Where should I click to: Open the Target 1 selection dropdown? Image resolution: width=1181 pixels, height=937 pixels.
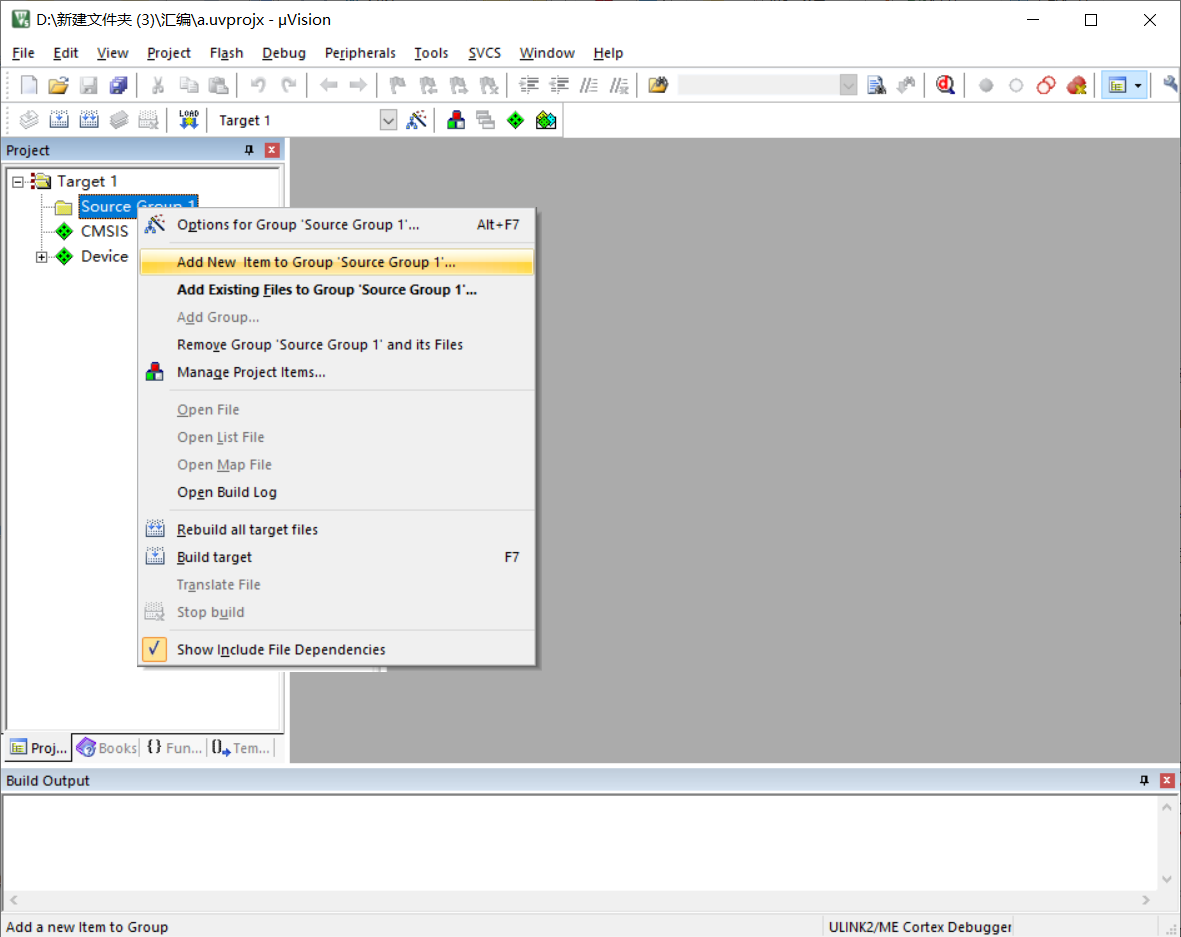coord(388,121)
